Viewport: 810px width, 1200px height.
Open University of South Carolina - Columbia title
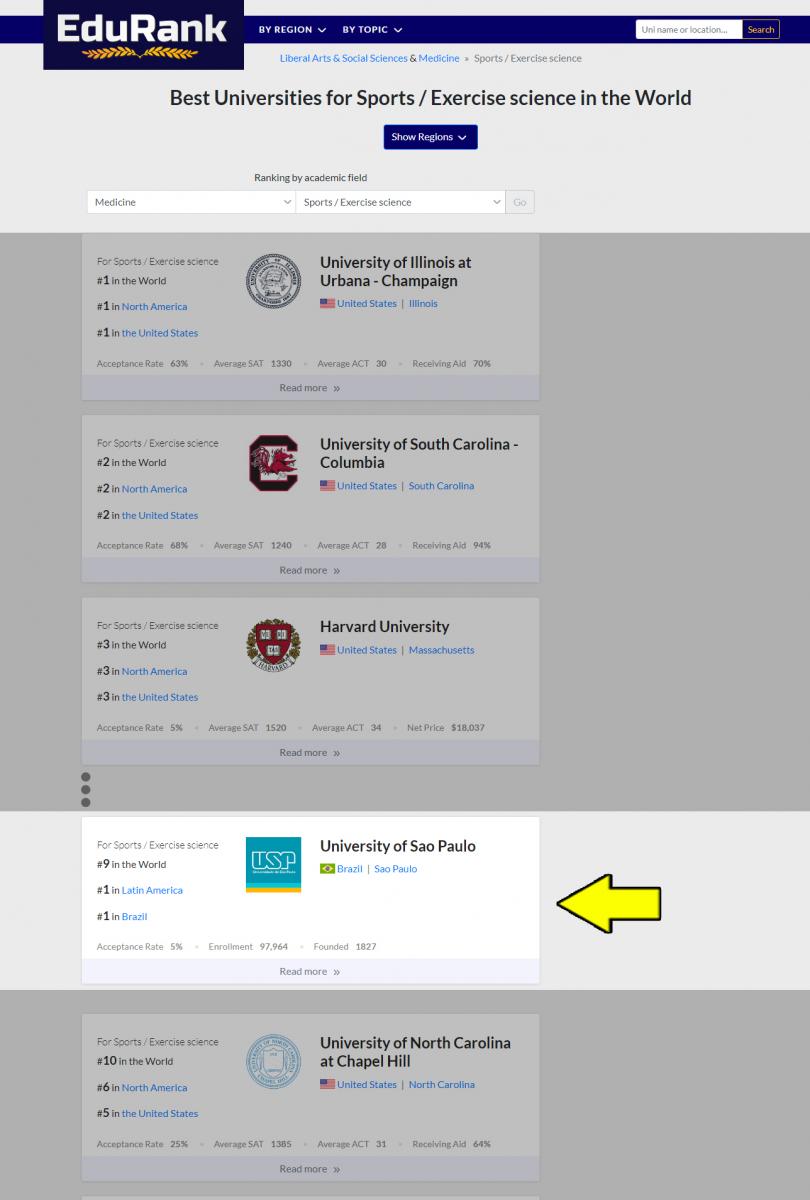click(419, 453)
